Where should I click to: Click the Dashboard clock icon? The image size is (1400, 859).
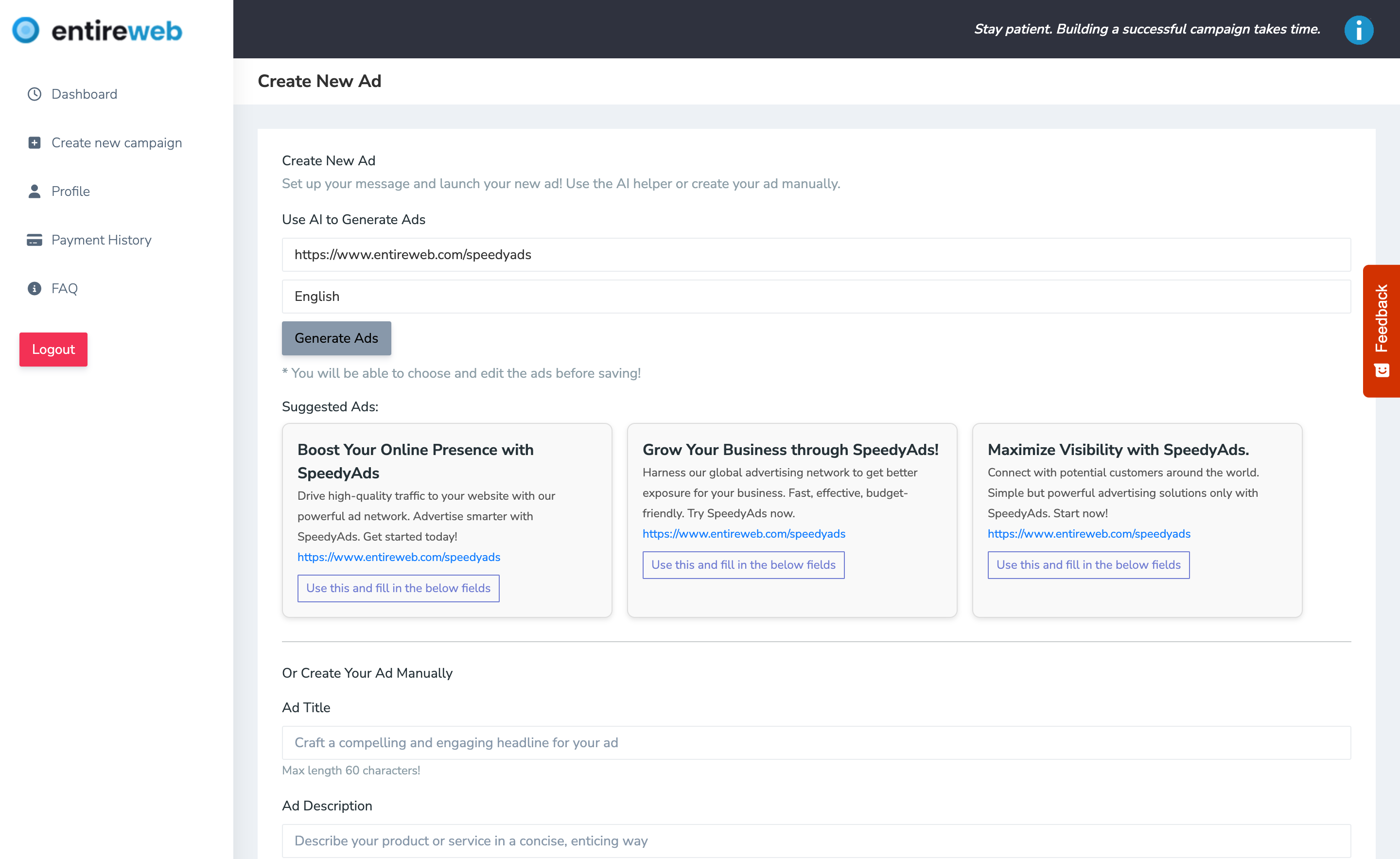35,94
